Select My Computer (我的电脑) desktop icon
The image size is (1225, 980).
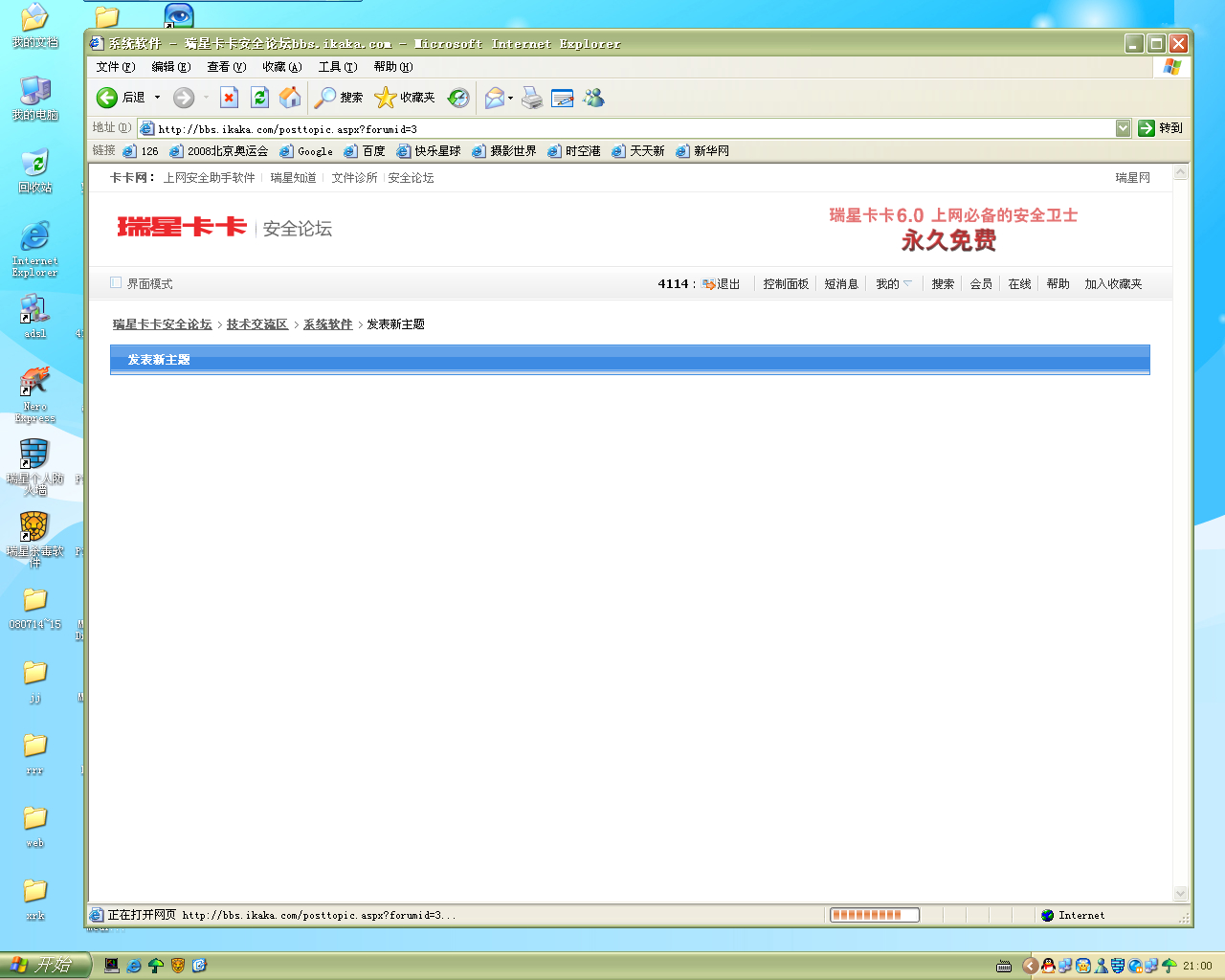coord(35,99)
